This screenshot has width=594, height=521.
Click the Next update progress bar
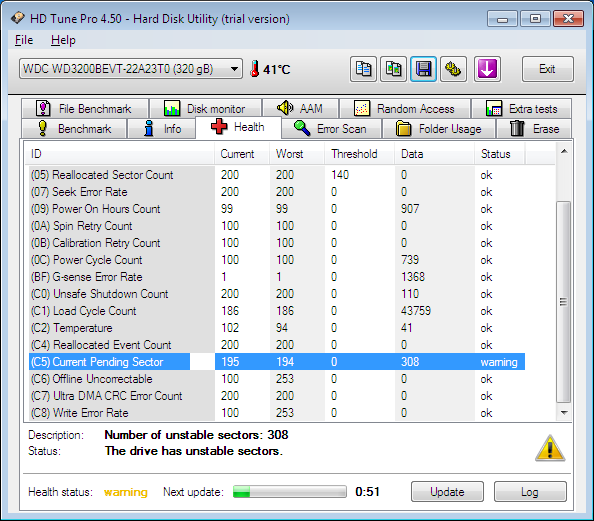(x=289, y=492)
